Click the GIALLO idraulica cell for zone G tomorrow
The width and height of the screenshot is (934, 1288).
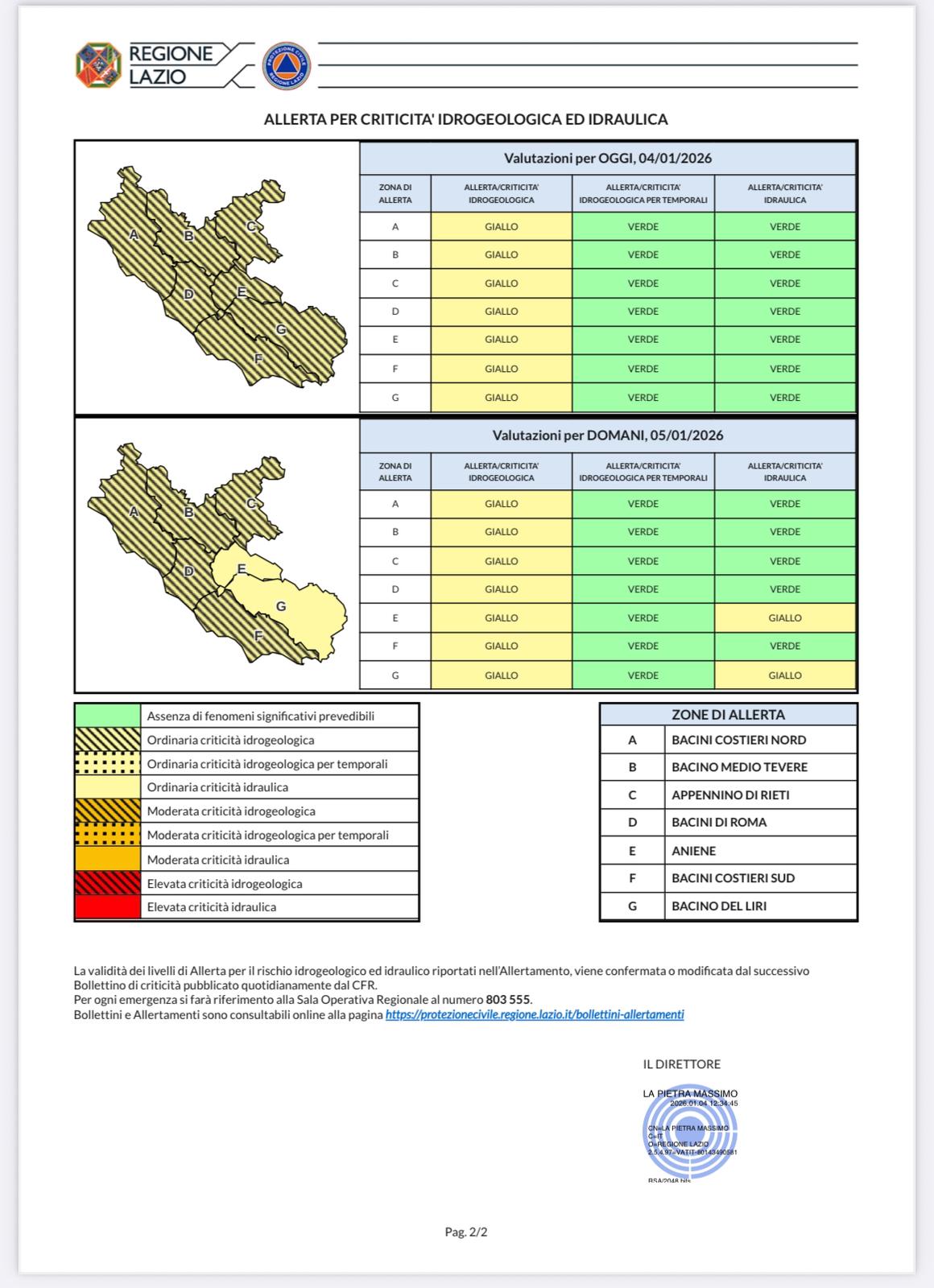[784, 675]
